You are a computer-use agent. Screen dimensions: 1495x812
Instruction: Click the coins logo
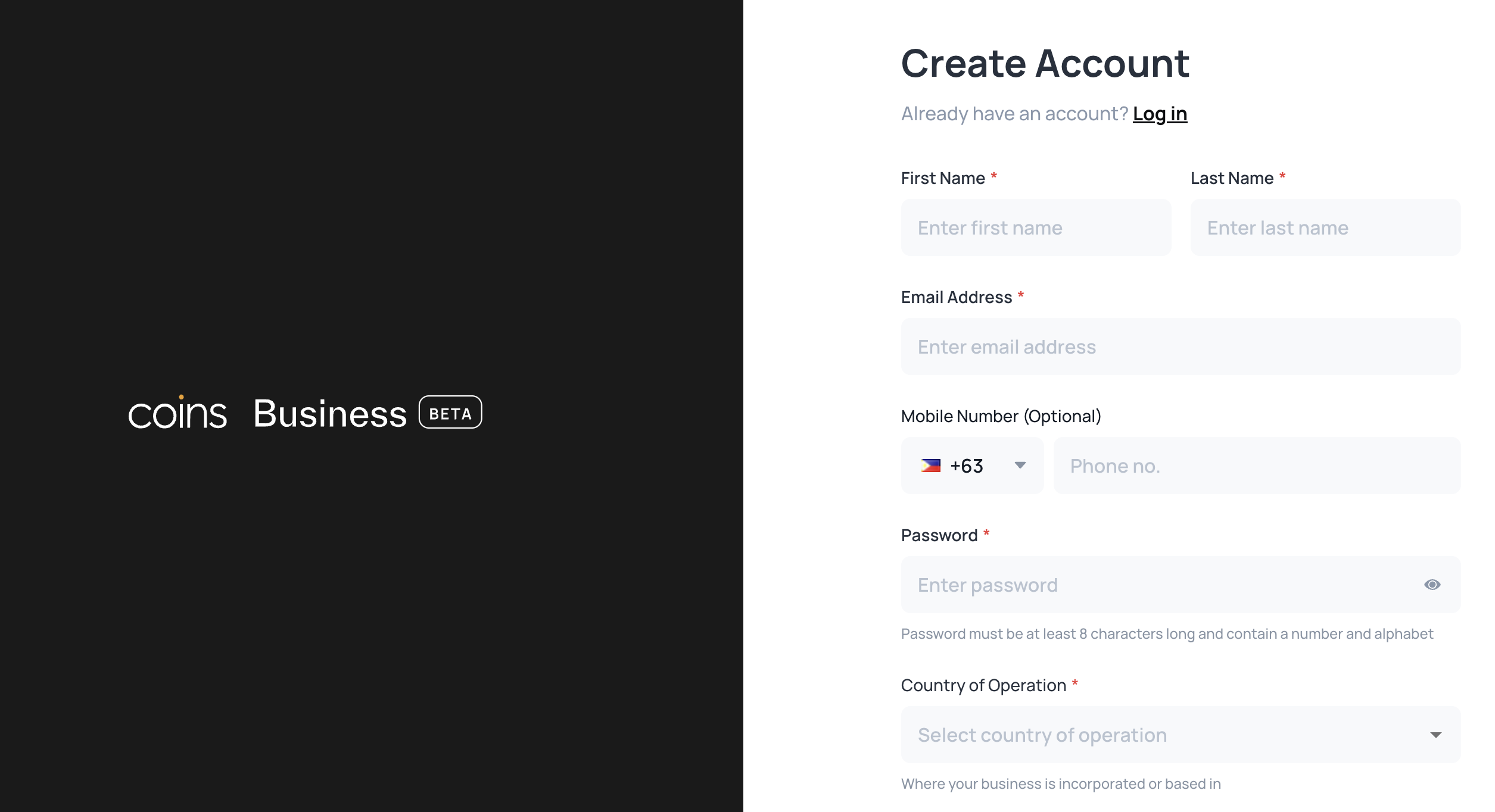tap(177, 413)
